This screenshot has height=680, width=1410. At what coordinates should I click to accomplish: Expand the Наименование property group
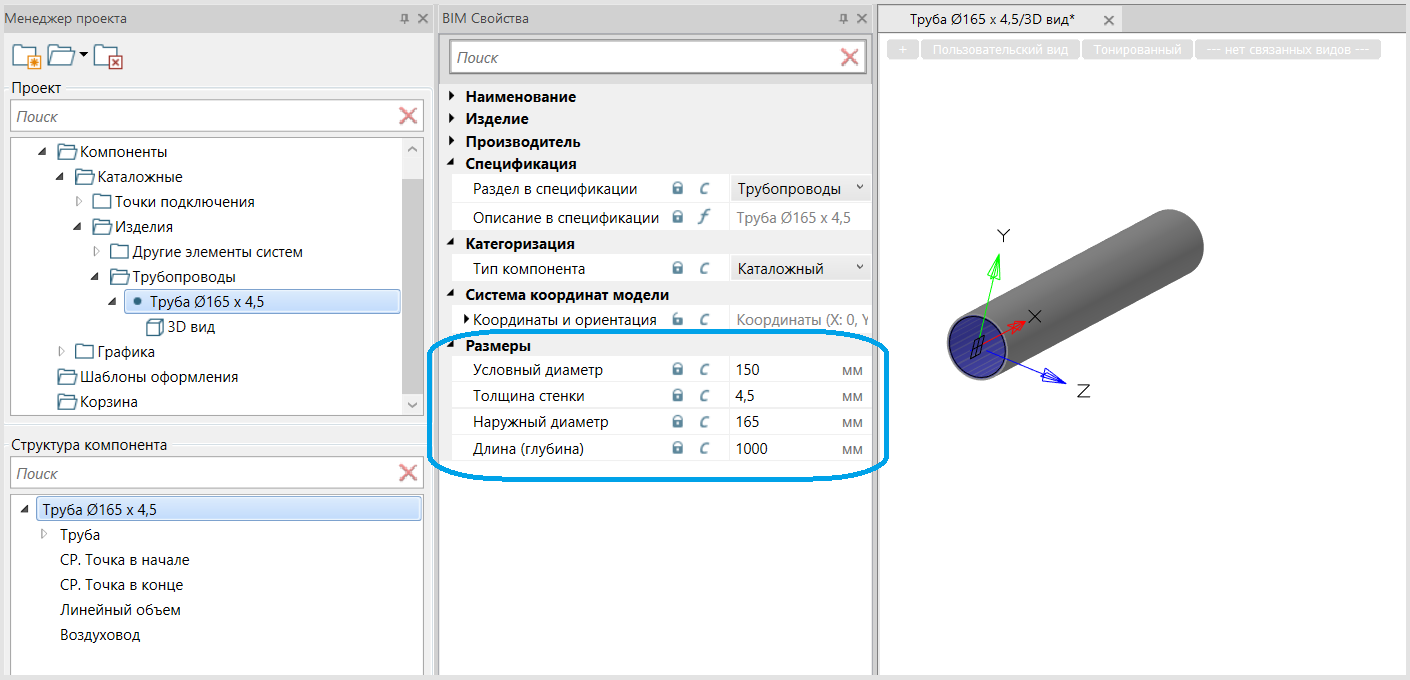tap(452, 97)
